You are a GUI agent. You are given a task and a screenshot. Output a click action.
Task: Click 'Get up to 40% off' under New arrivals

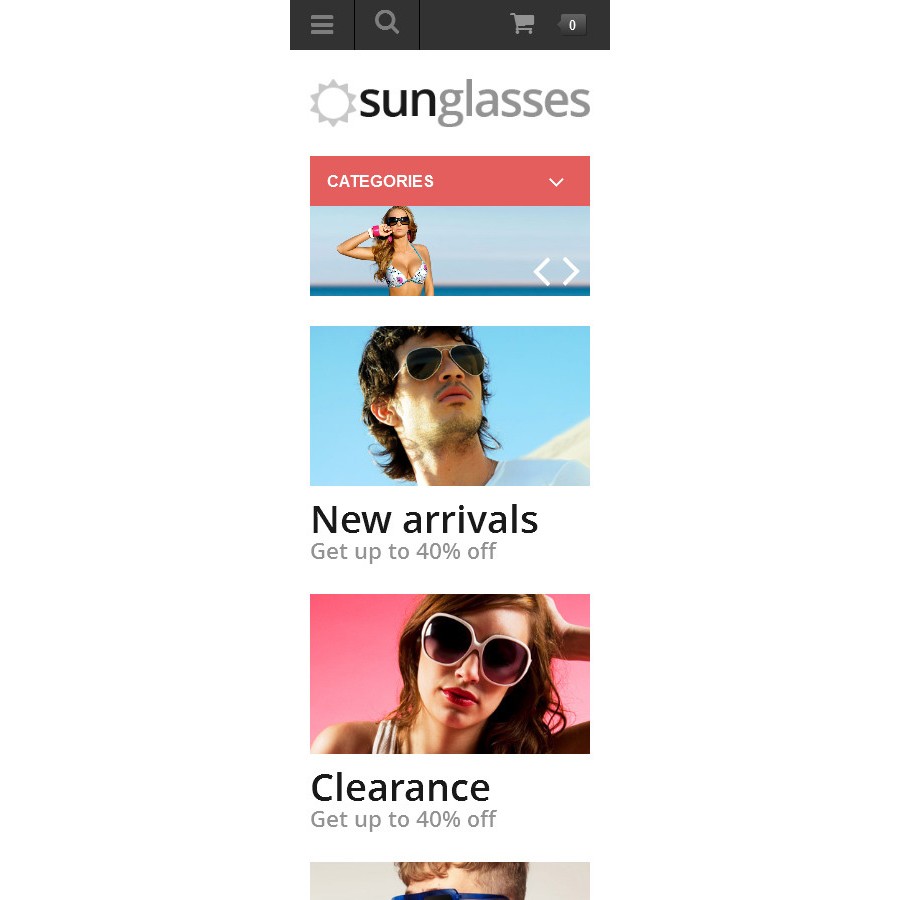coord(403,552)
